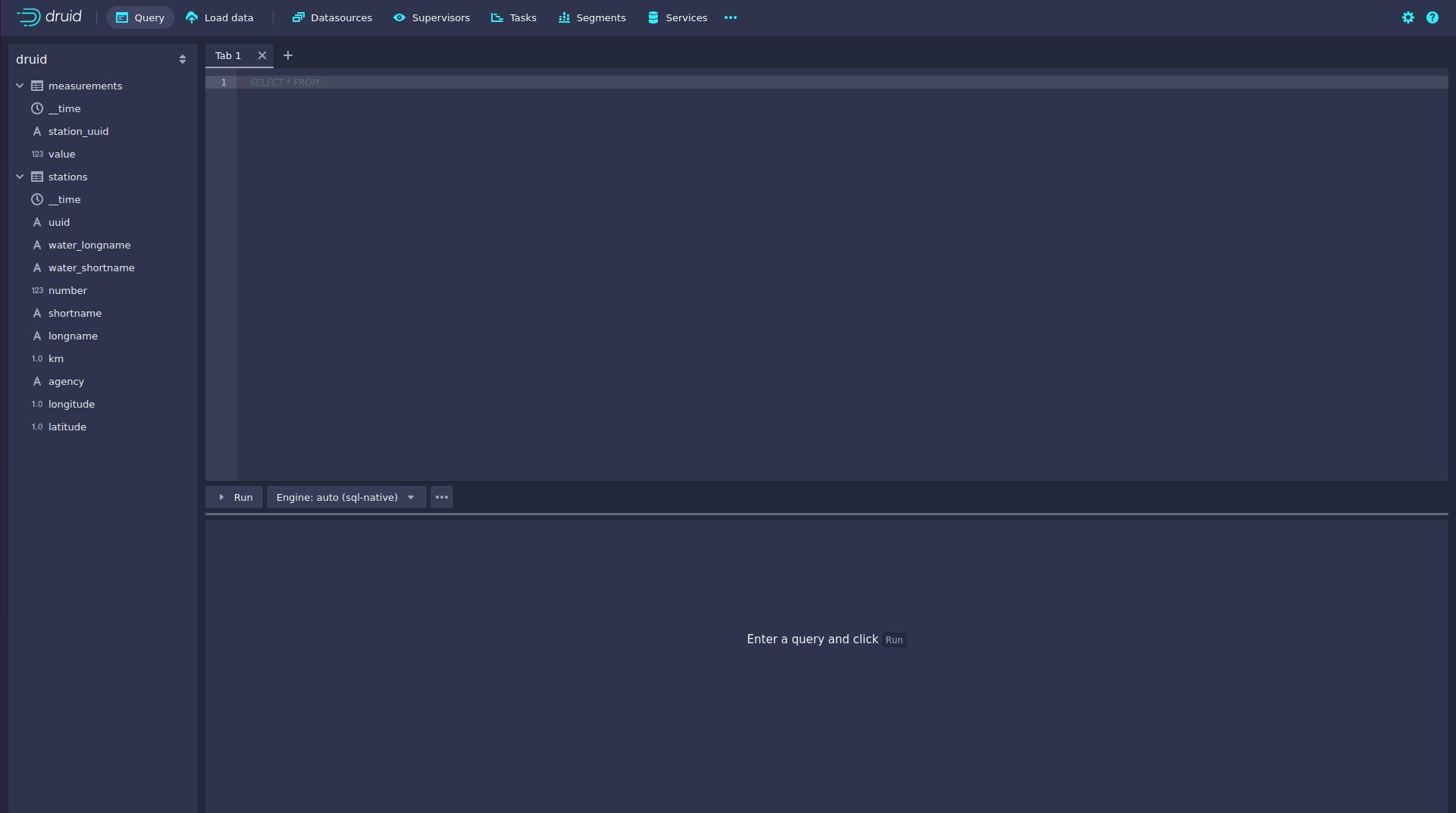
Task: Open the help question mark menu
Action: [x=1432, y=17]
